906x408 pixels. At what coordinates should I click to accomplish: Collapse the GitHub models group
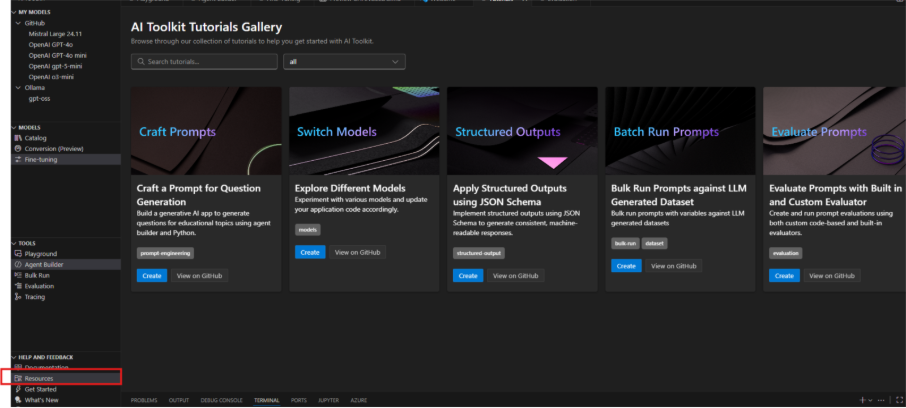(x=18, y=23)
